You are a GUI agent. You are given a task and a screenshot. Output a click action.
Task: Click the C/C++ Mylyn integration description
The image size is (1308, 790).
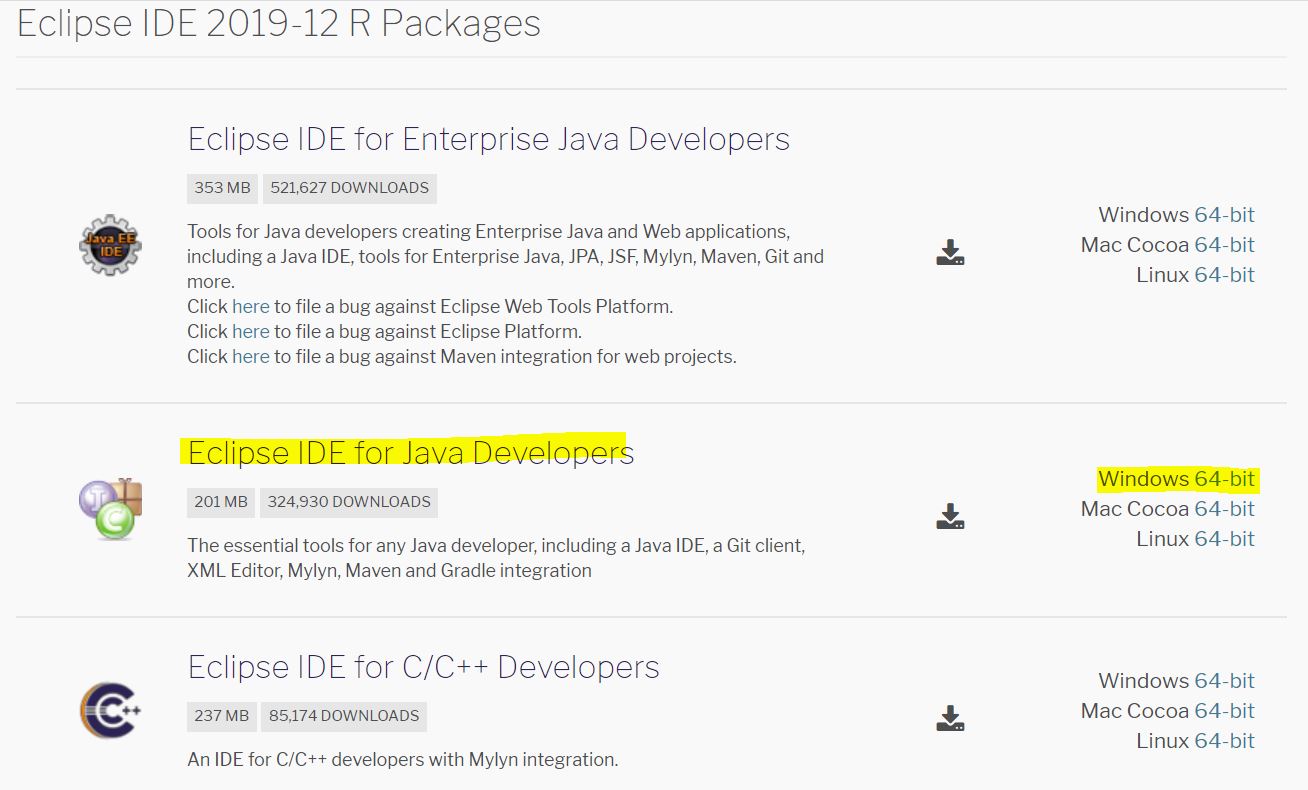click(x=403, y=760)
